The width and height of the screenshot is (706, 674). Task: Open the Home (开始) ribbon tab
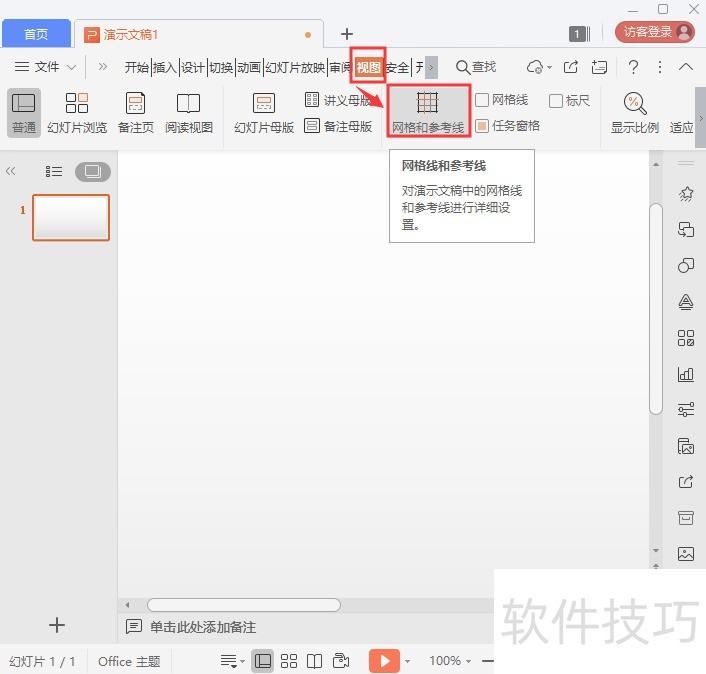(137, 67)
